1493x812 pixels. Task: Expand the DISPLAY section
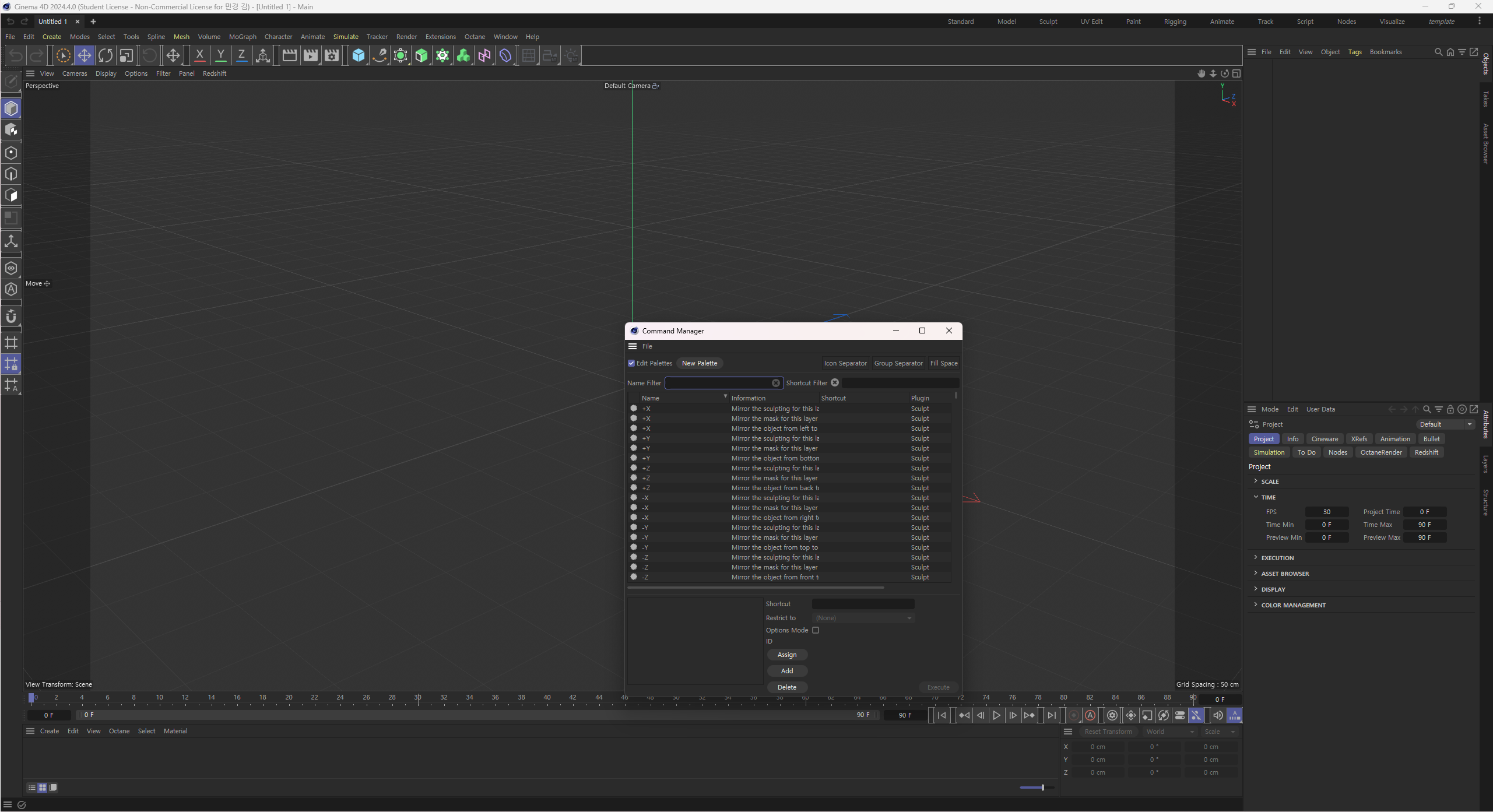[x=1256, y=589]
